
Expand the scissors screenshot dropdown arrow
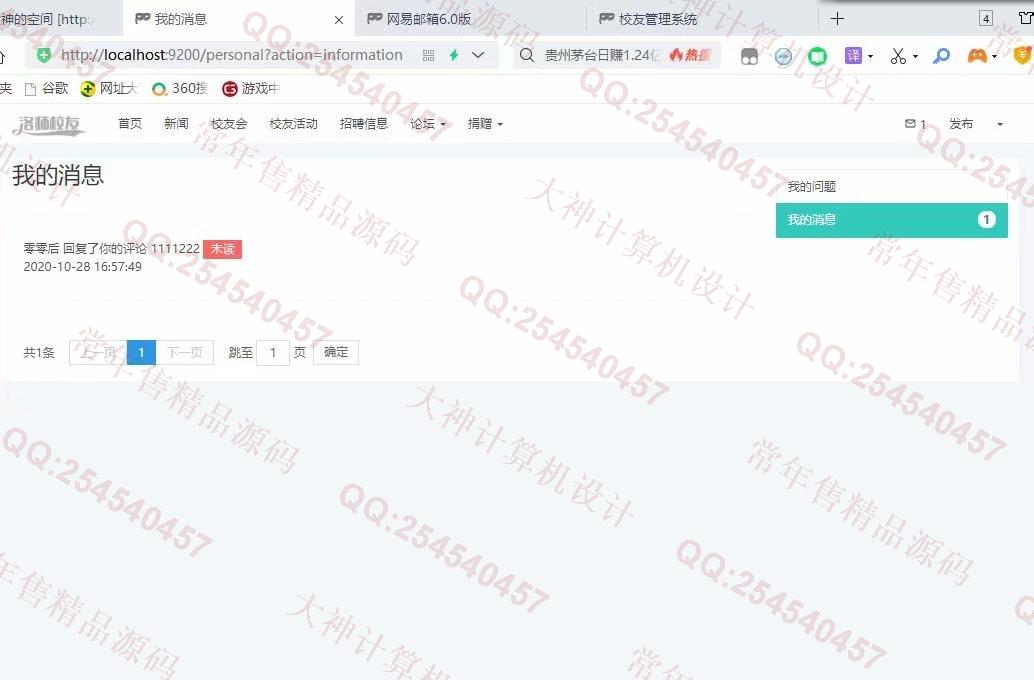click(915, 57)
